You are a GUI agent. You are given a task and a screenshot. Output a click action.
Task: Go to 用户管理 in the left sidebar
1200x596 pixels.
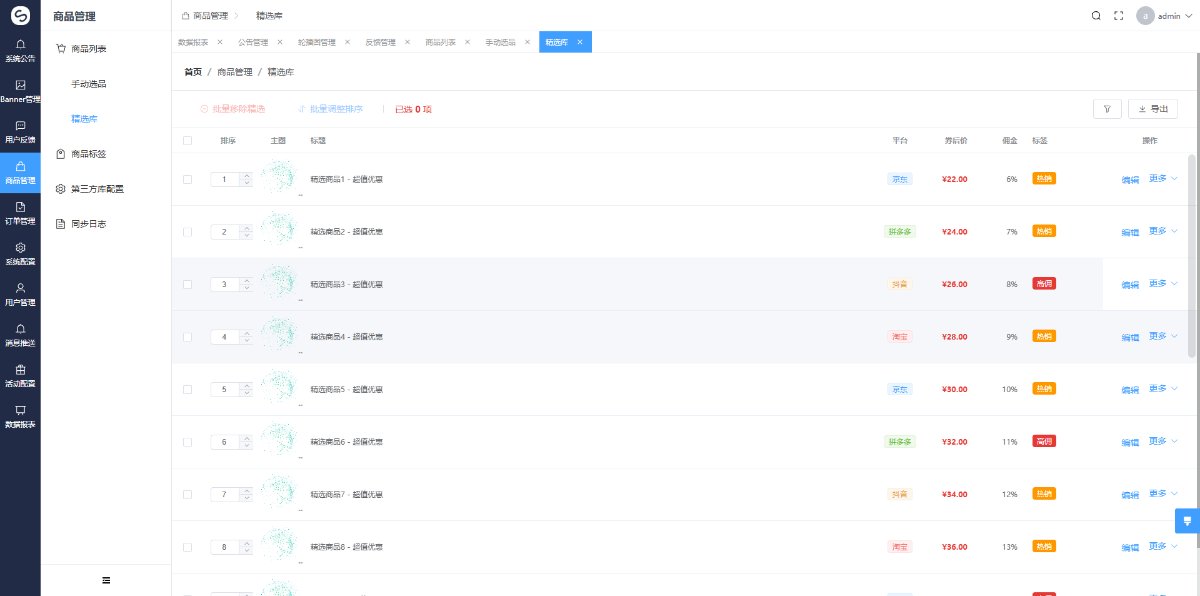pyautogui.click(x=20, y=294)
